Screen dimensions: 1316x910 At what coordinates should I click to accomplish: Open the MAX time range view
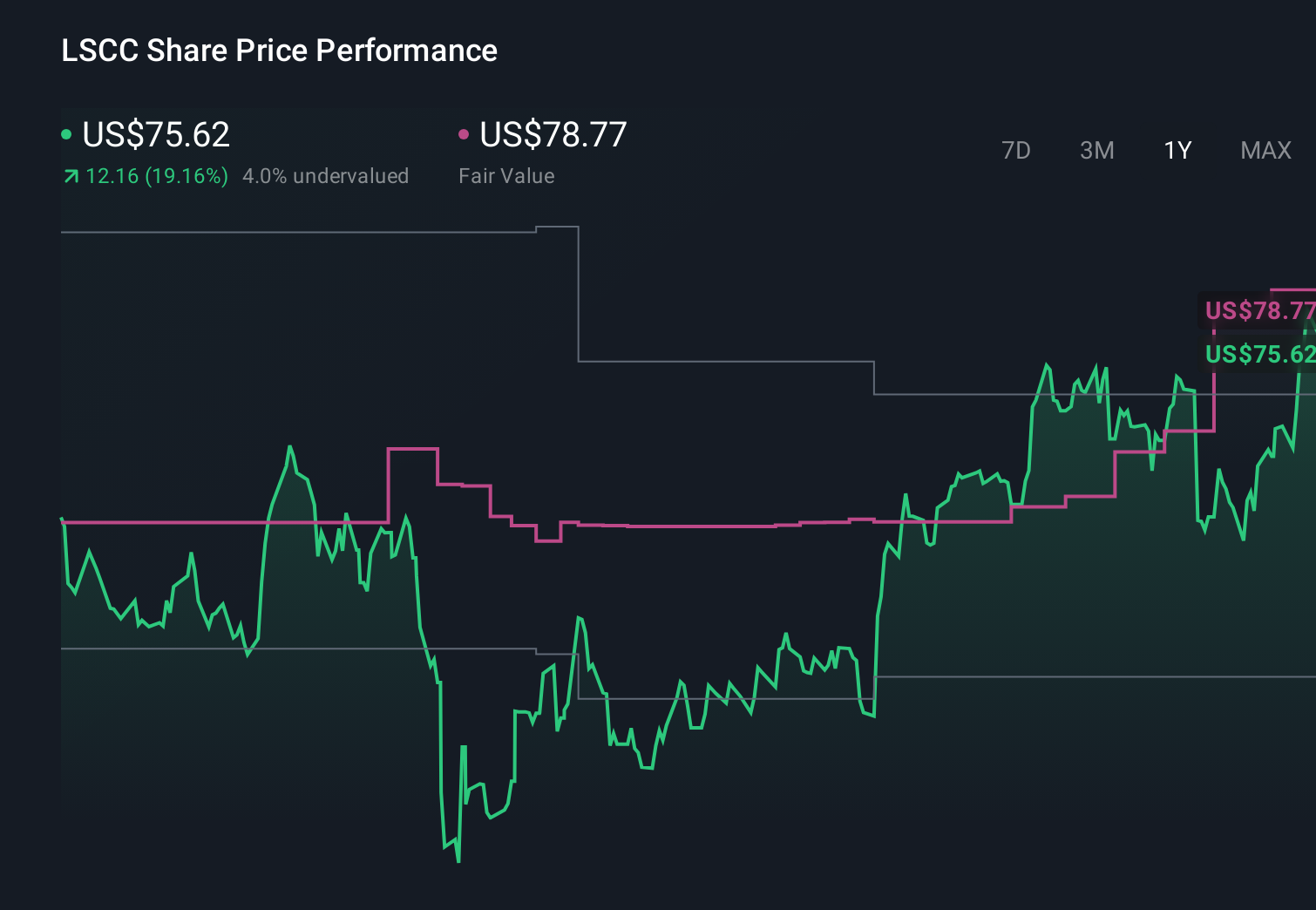(1265, 150)
